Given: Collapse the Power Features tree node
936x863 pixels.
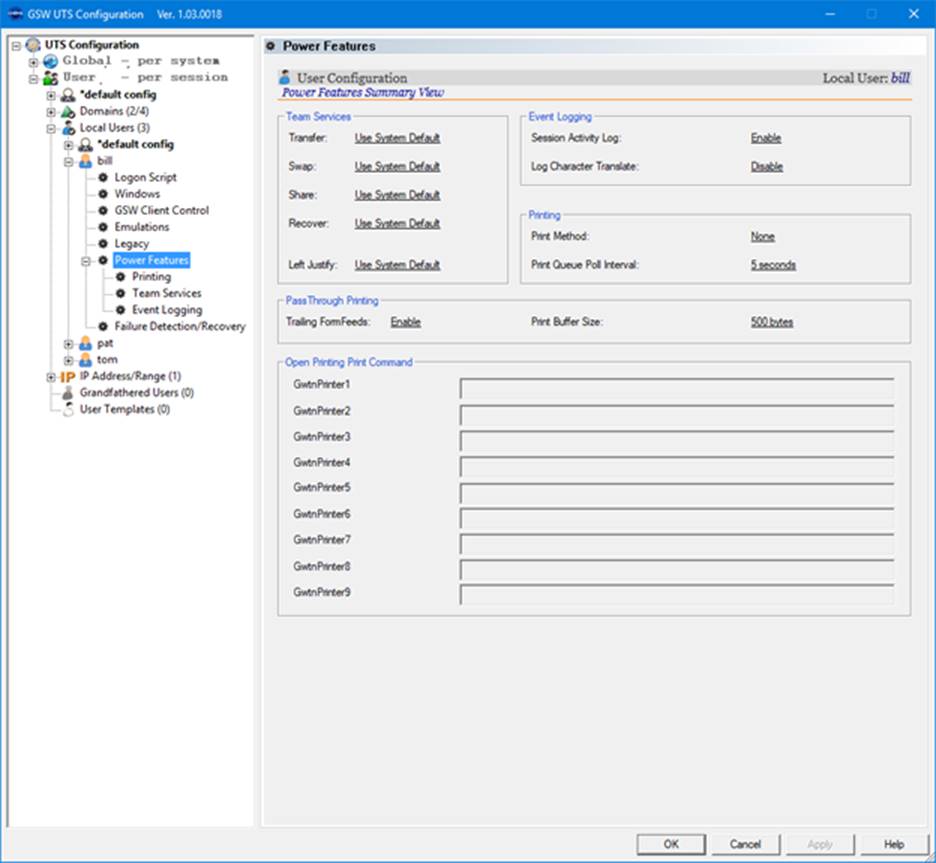Looking at the screenshot, I should point(86,261).
